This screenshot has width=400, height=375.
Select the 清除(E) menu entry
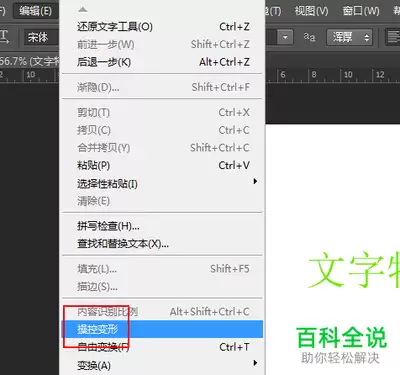(x=163, y=201)
